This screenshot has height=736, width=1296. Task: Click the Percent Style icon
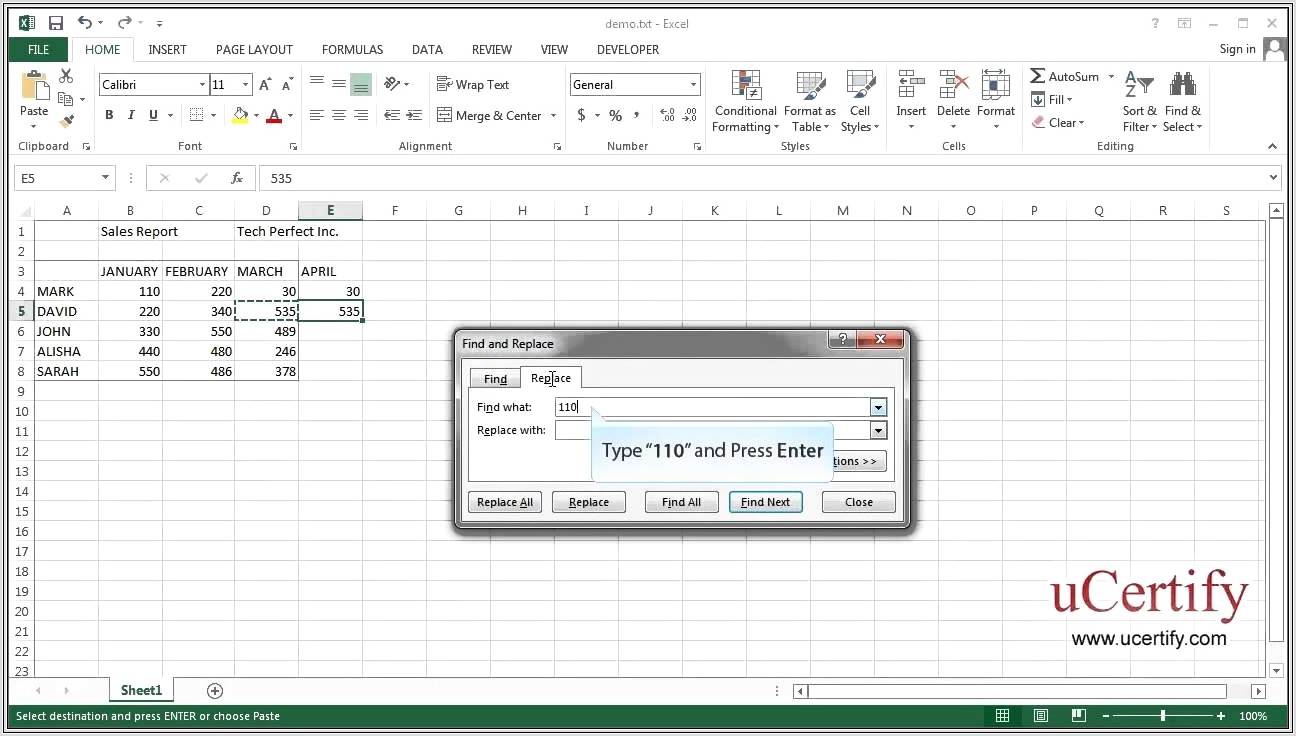pyautogui.click(x=615, y=115)
